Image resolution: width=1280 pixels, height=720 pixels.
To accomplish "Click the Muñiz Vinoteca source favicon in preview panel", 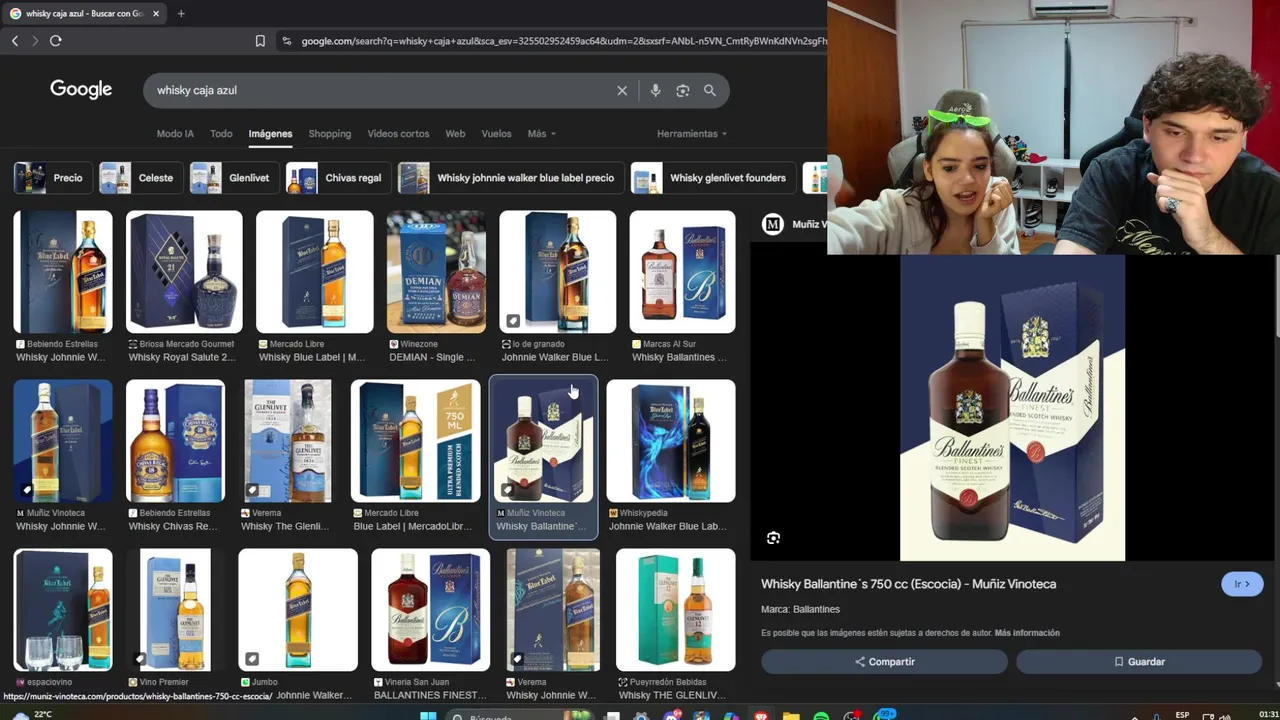I will [x=772, y=224].
